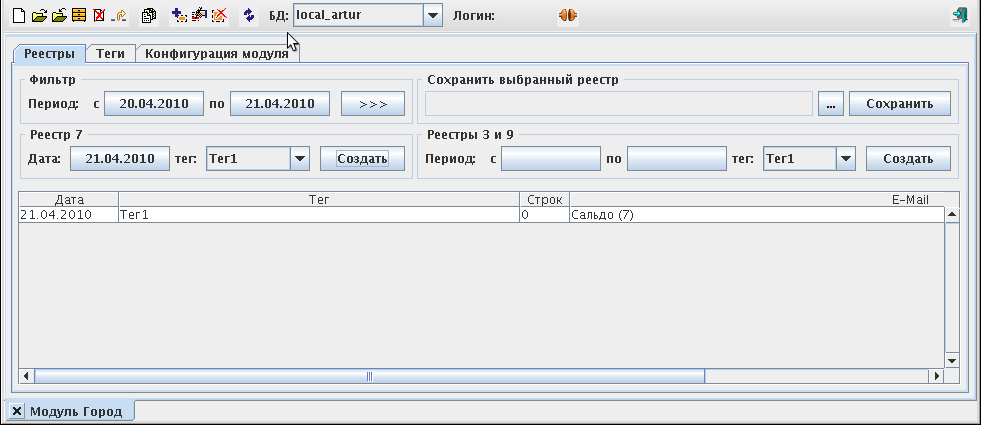Click the blue refresh arrows icon
The height and width of the screenshot is (425, 981).
[x=249, y=16]
